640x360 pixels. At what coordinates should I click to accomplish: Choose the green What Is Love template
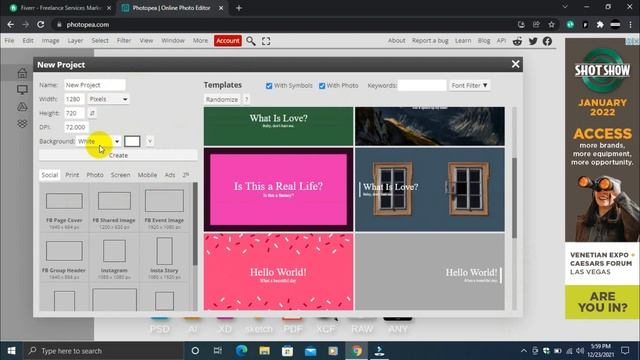coord(278,126)
